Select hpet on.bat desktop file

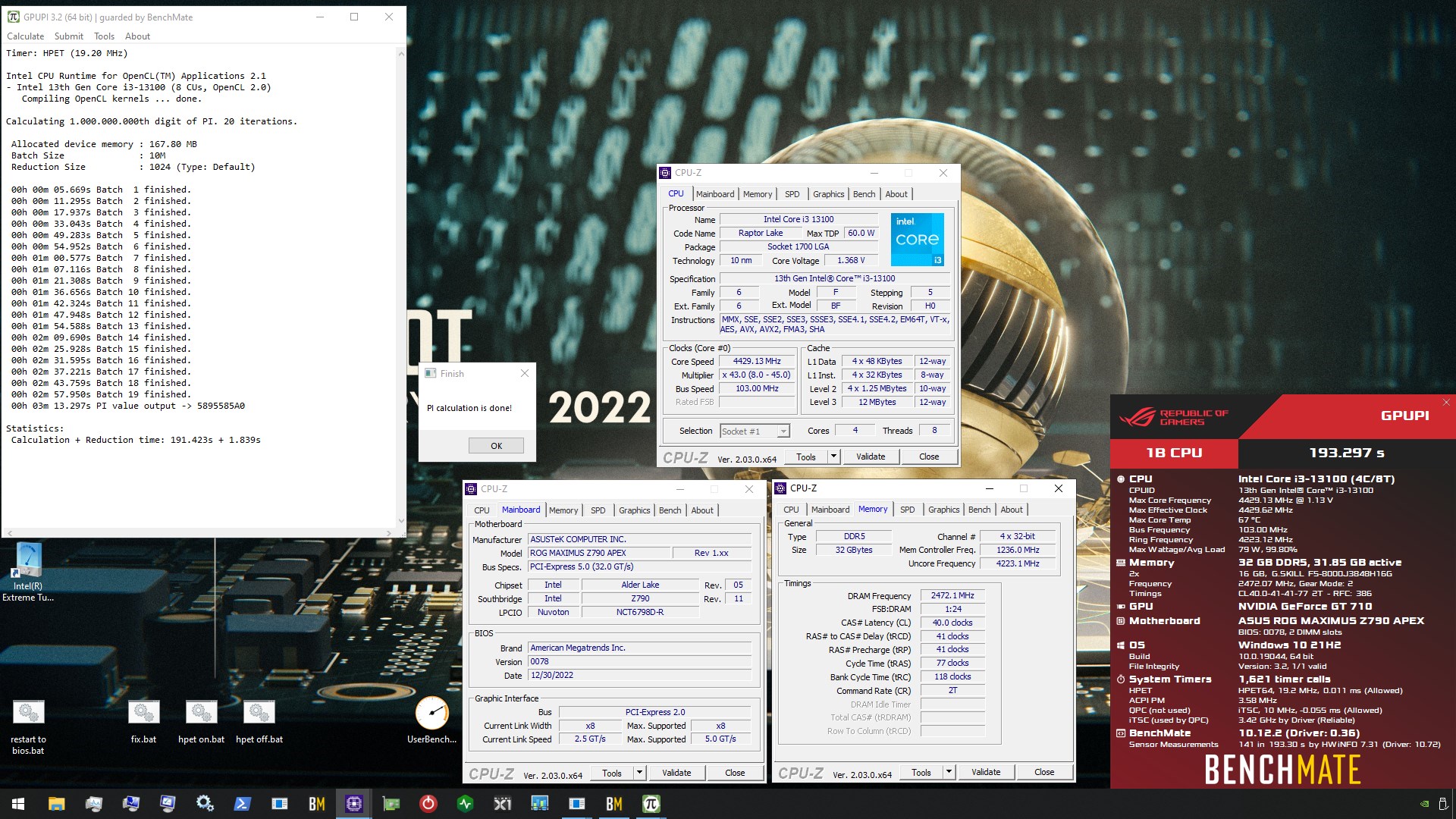pyautogui.click(x=201, y=722)
